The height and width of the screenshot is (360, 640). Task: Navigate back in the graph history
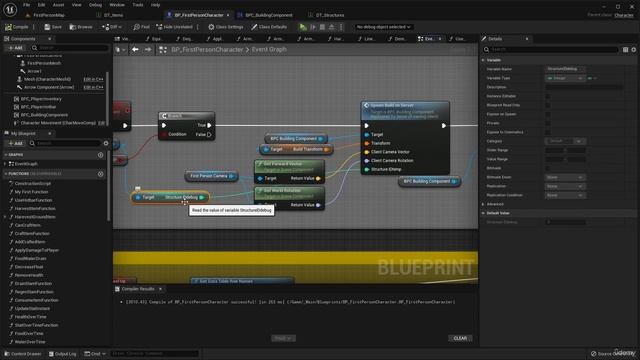135,49
